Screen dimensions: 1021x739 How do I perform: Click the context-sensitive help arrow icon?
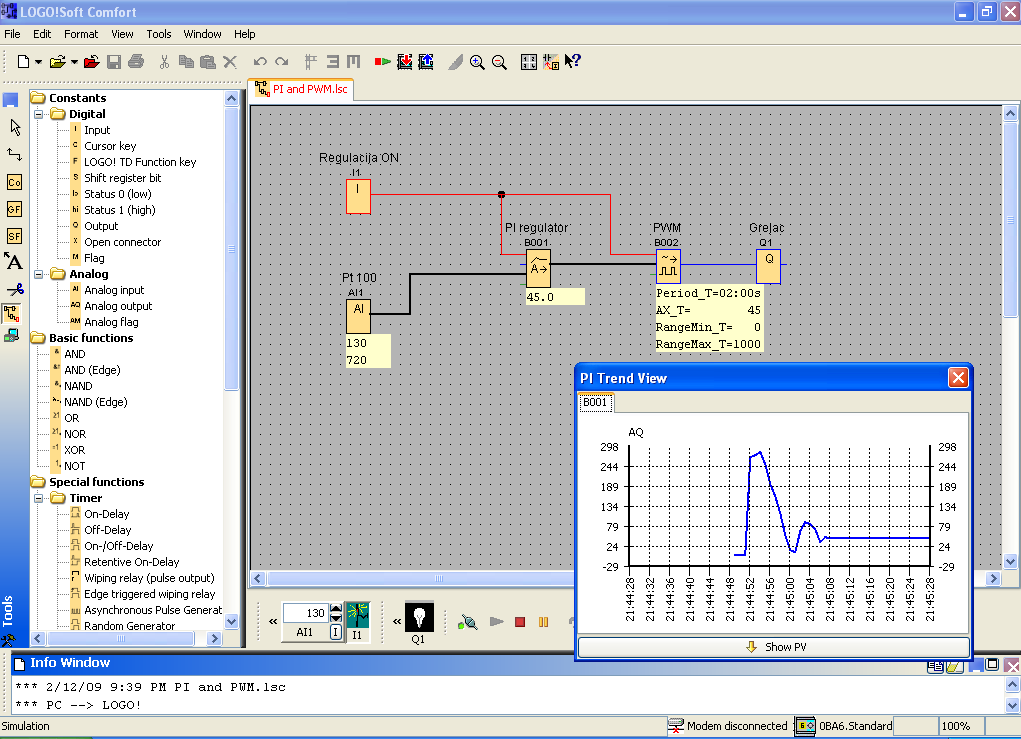coord(572,61)
